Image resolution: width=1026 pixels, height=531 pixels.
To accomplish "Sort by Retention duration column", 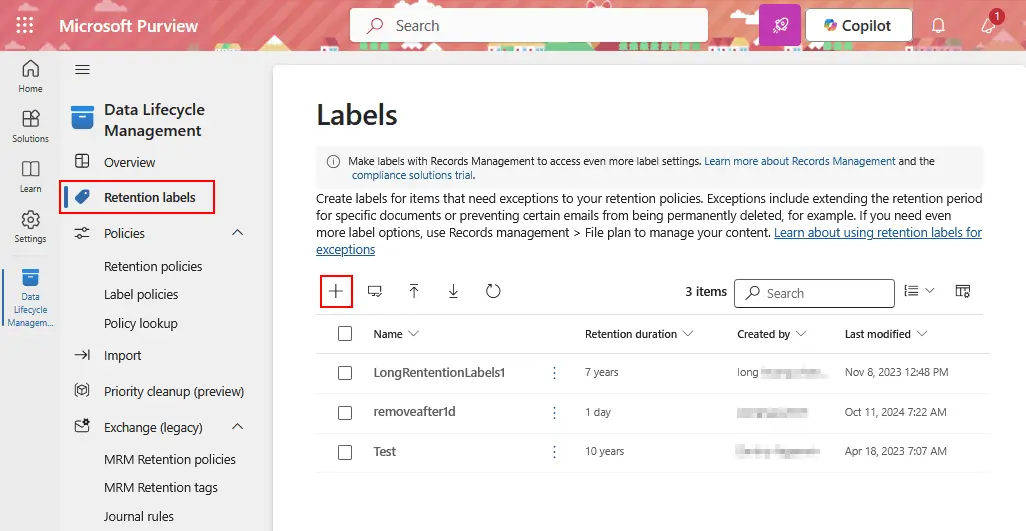I will click(x=639, y=334).
